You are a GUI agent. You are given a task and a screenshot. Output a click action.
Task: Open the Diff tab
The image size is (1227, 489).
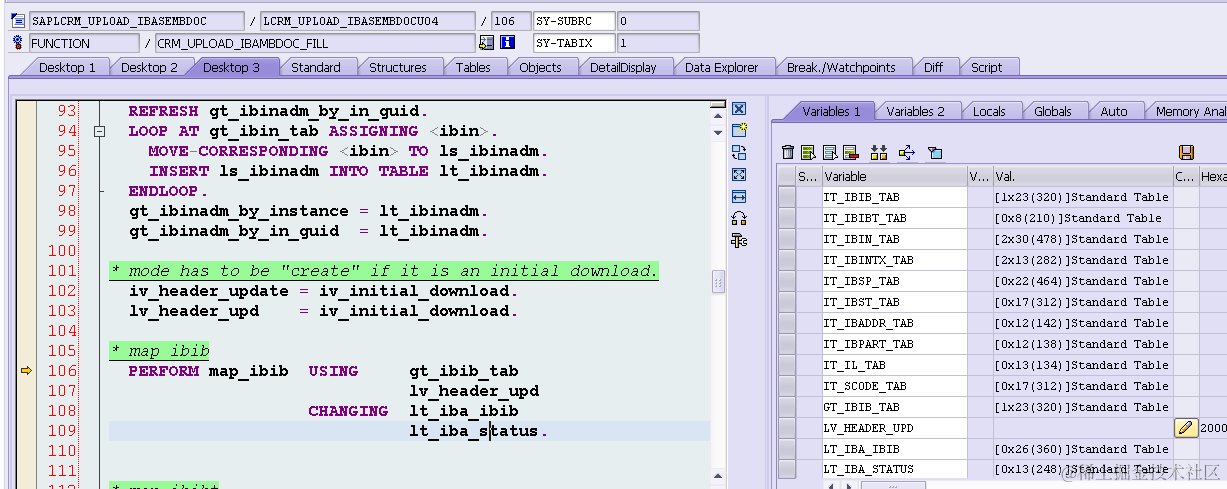(x=933, y=67)
